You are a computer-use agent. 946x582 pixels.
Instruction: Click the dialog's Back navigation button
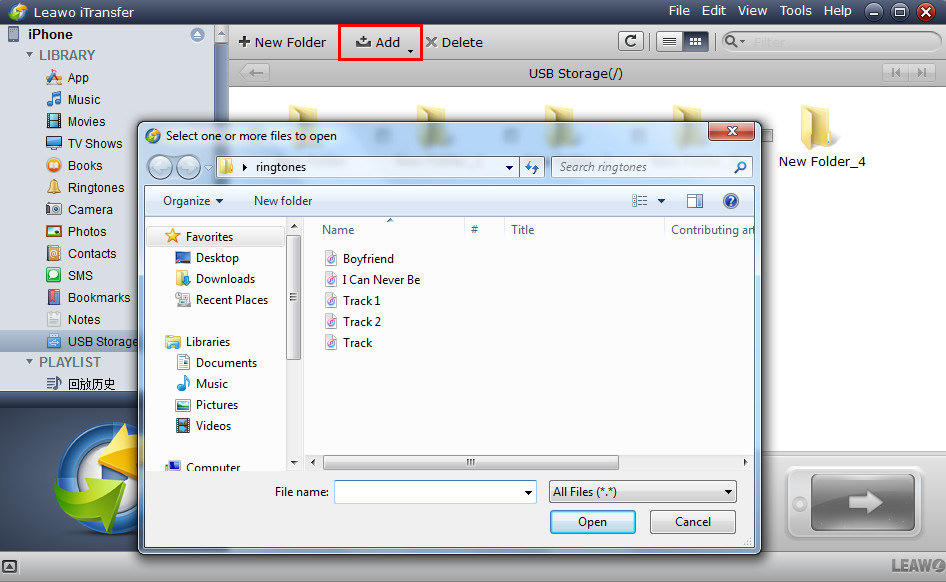(x=160, y=167)
